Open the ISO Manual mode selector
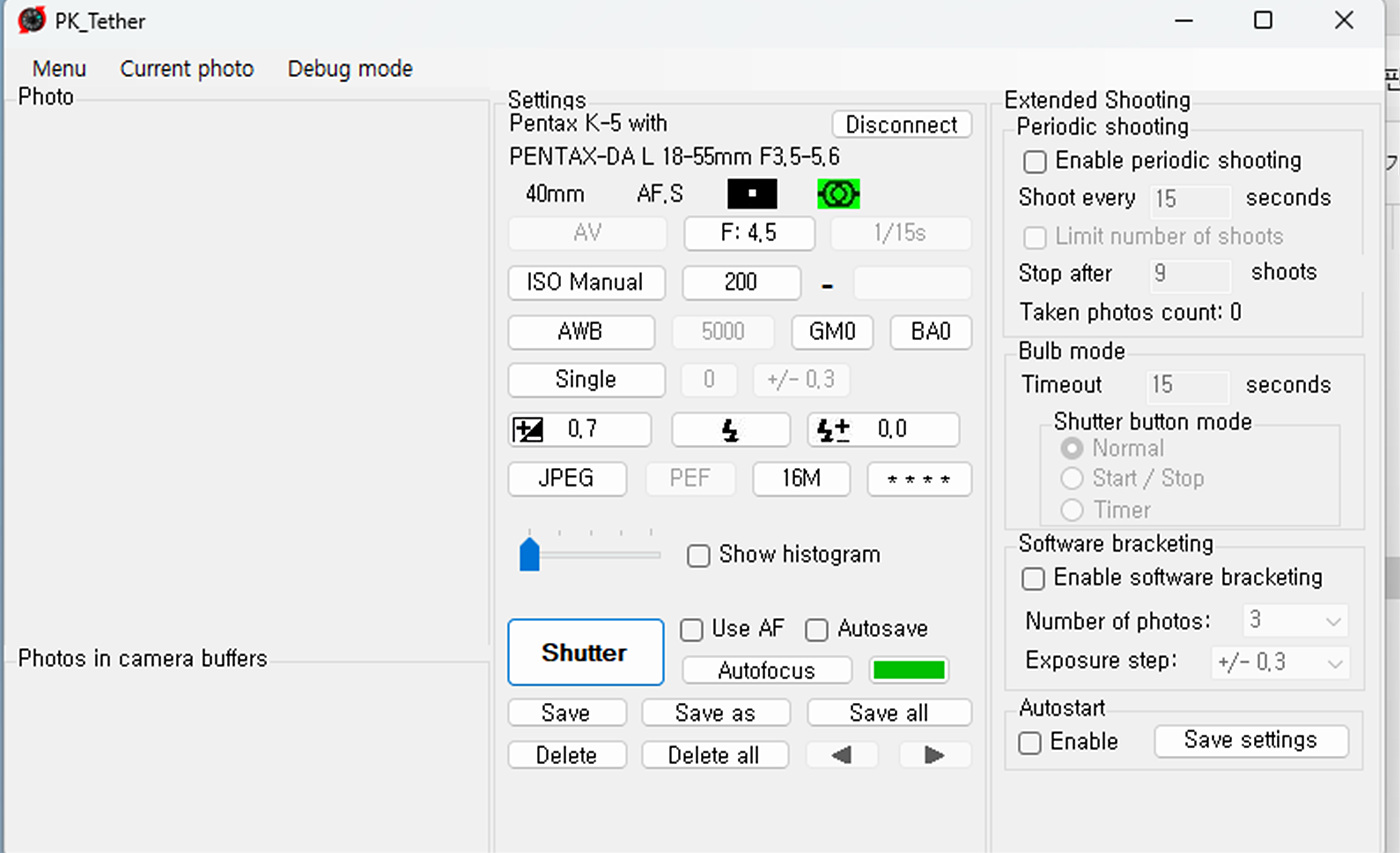Image resolution: width=1400 pixels, height=853 pixels. (x=586, y=283)
